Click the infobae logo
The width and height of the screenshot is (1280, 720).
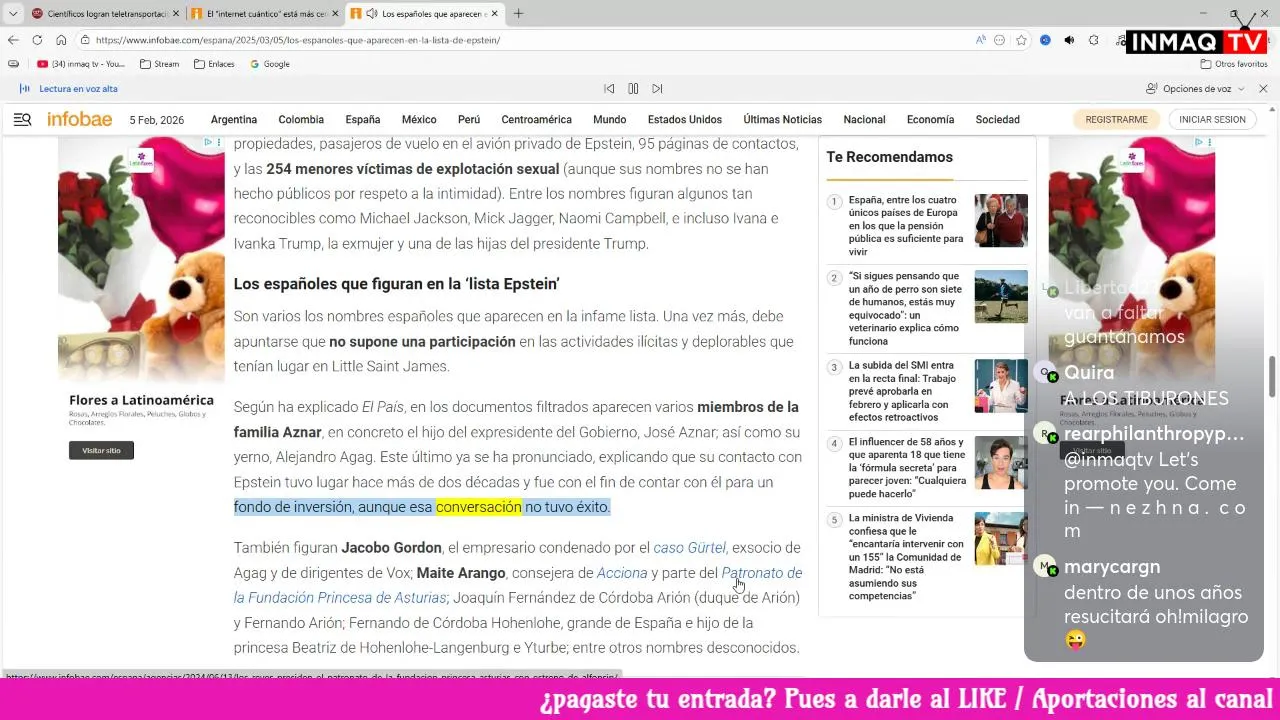click(80, 119)
